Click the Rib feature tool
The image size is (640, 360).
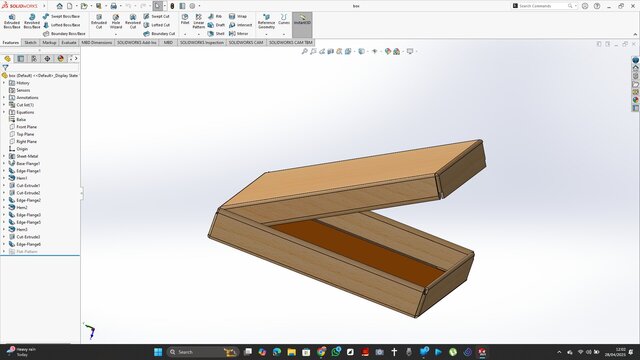click(215, 16)
